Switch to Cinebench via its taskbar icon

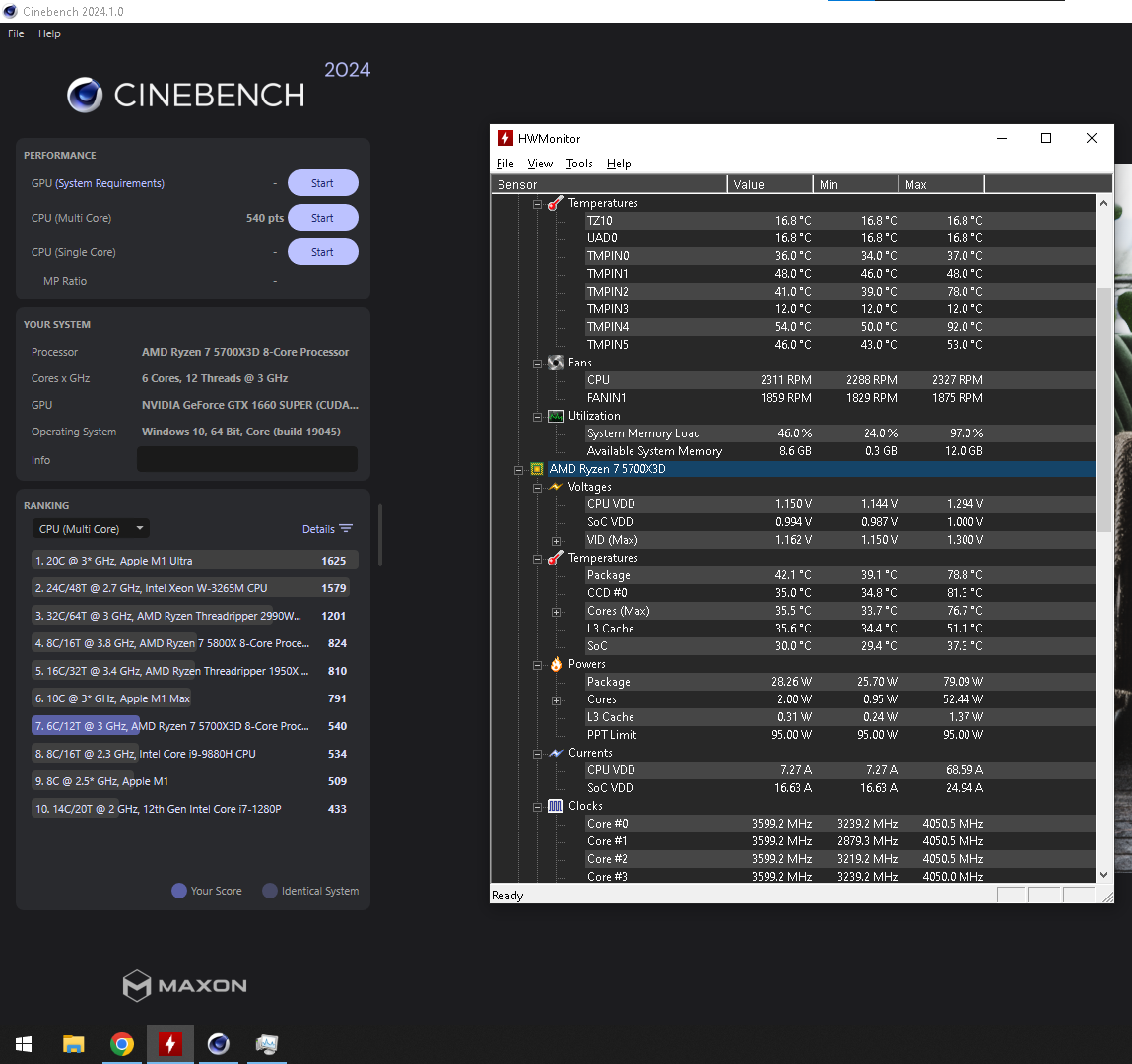pyautogui.click(x=218, y=1044)
